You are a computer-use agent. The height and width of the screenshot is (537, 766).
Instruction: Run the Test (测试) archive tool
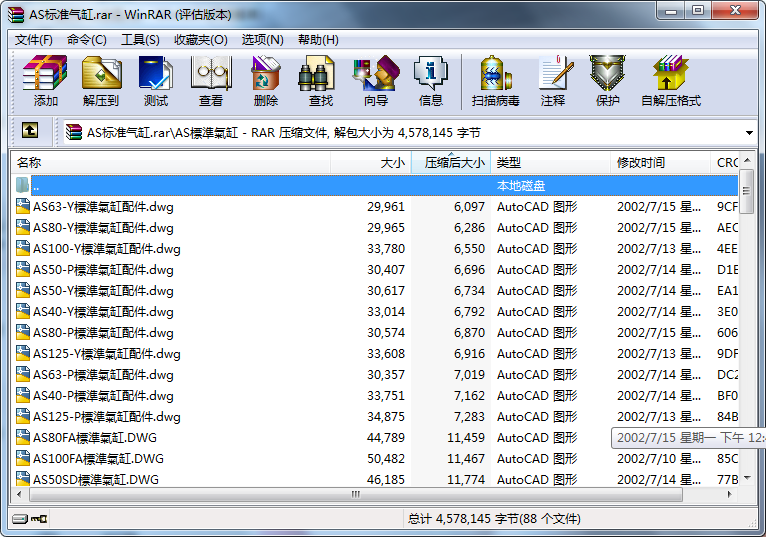[156, 81]
